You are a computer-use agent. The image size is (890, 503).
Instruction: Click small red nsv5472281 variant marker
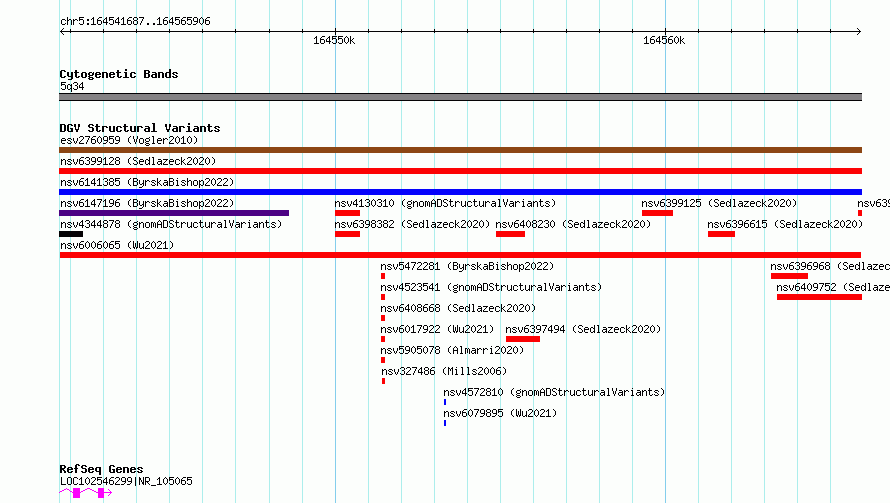pyautogui.click(x=383, y=276)
